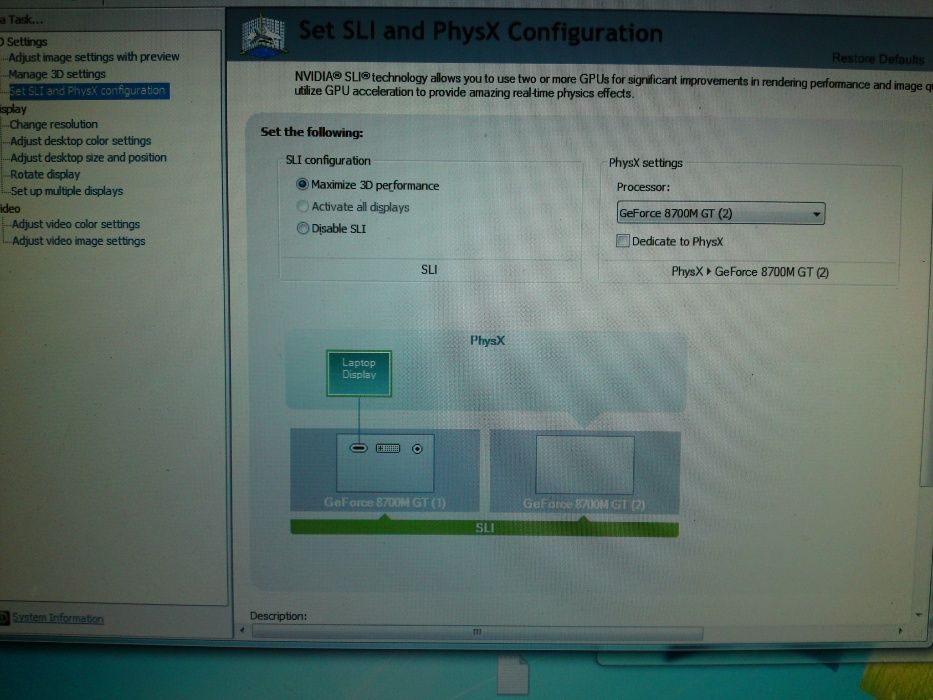Open Set up multiple displays page
This screenshot has width=933, height=700.
click(67, 190)
